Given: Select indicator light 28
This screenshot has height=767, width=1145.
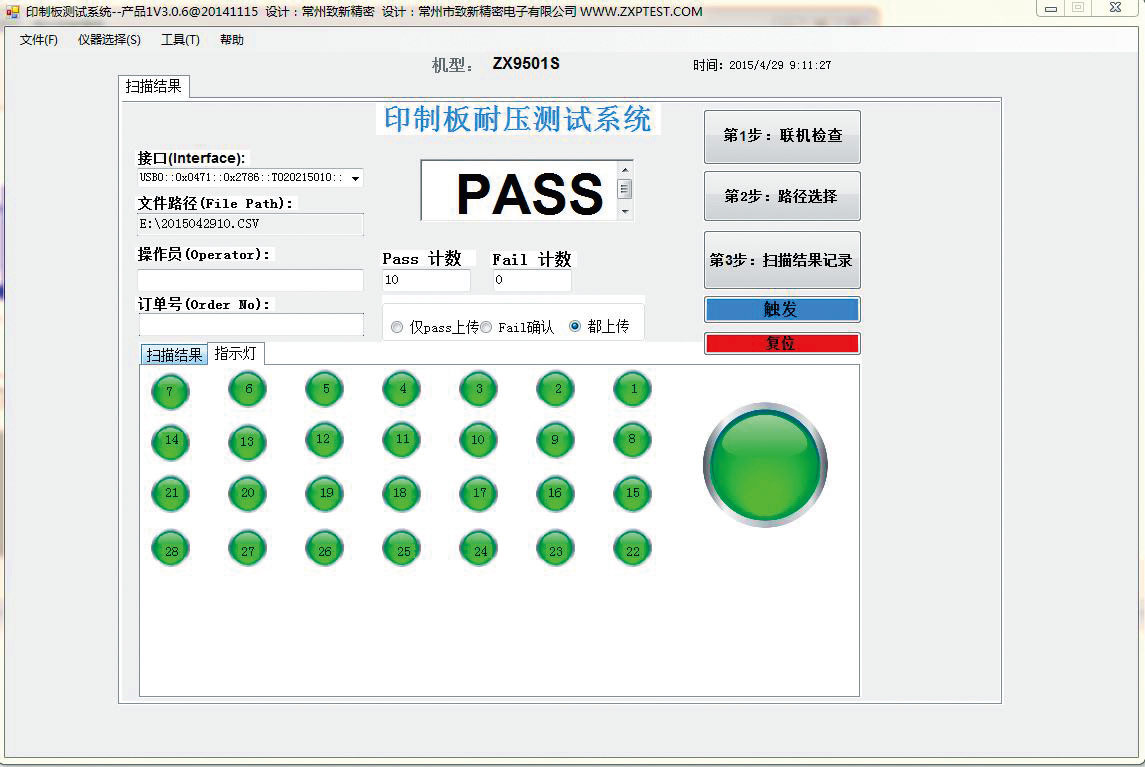Looking at the screenshot, I should [170, 548].
